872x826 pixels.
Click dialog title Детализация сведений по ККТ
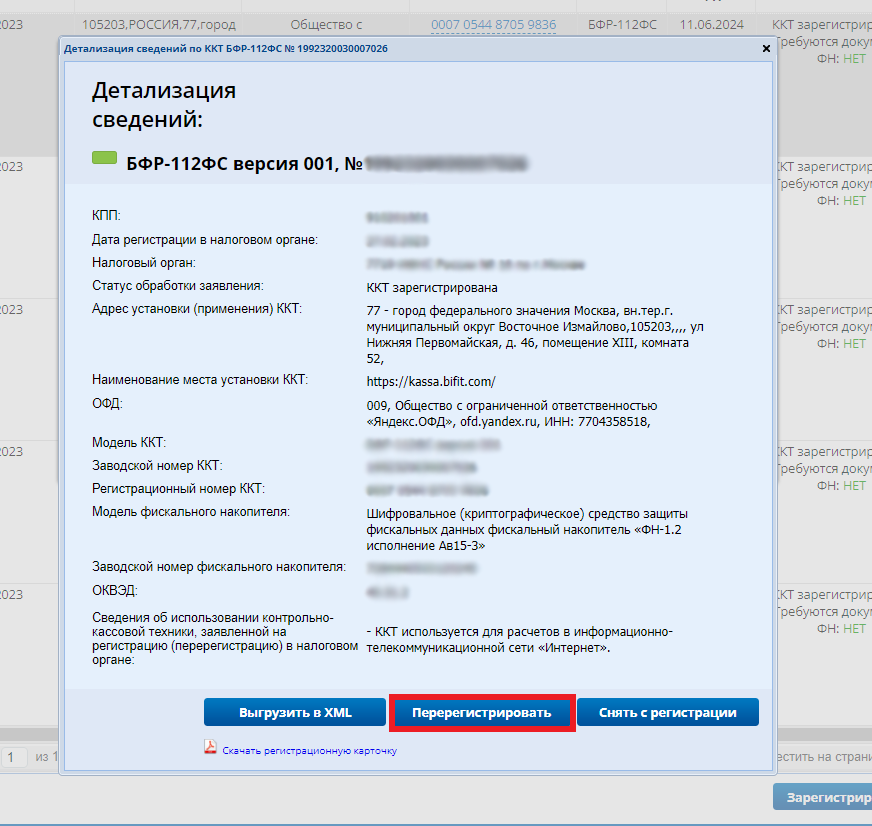tap(225, 48)
